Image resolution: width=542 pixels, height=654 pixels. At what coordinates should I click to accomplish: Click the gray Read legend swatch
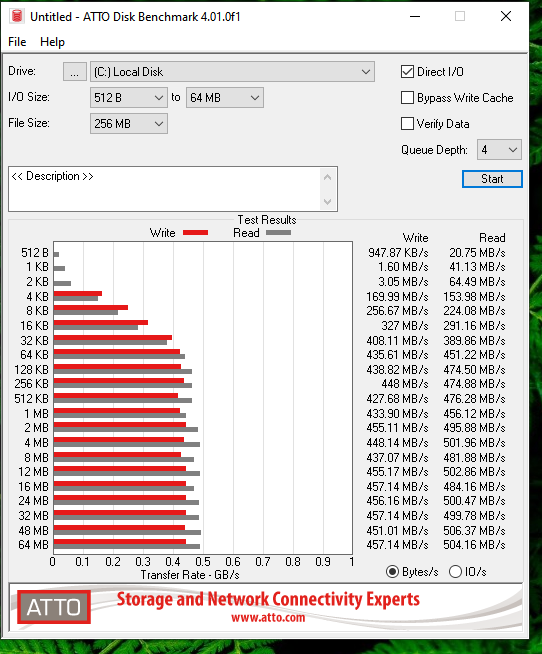coord(278,233)
